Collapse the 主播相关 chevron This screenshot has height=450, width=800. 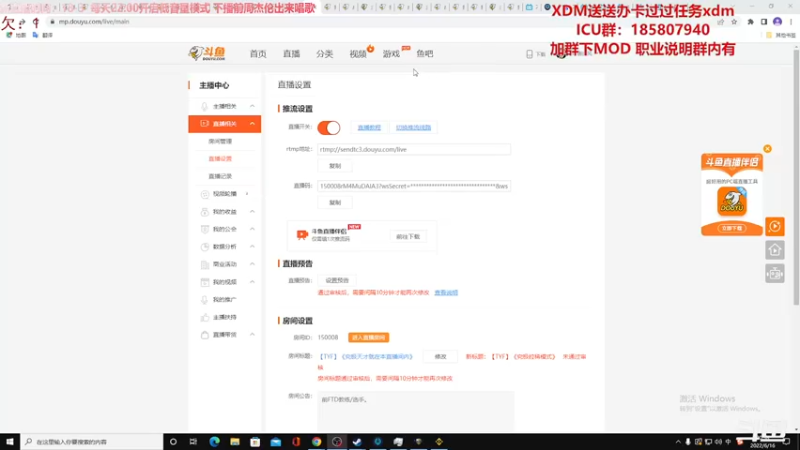coord(252,106)
